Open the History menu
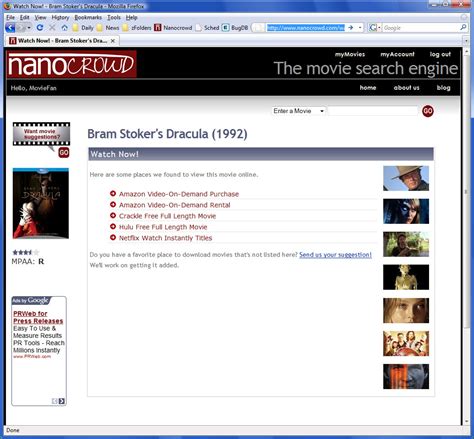The height and width of the screenshot is (439, 474). coord(60,17)
